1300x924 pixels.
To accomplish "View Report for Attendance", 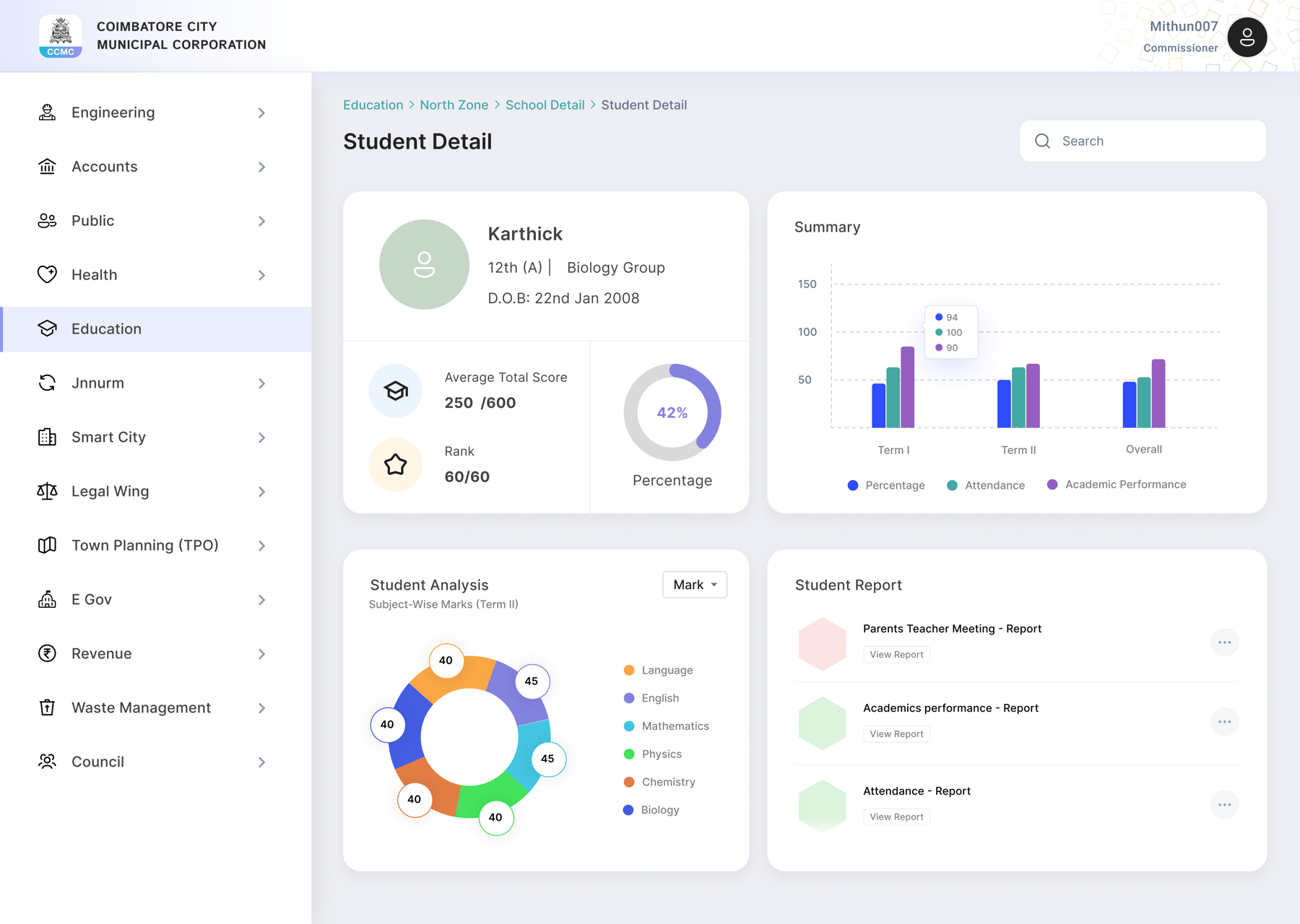I will coord(896,817).
